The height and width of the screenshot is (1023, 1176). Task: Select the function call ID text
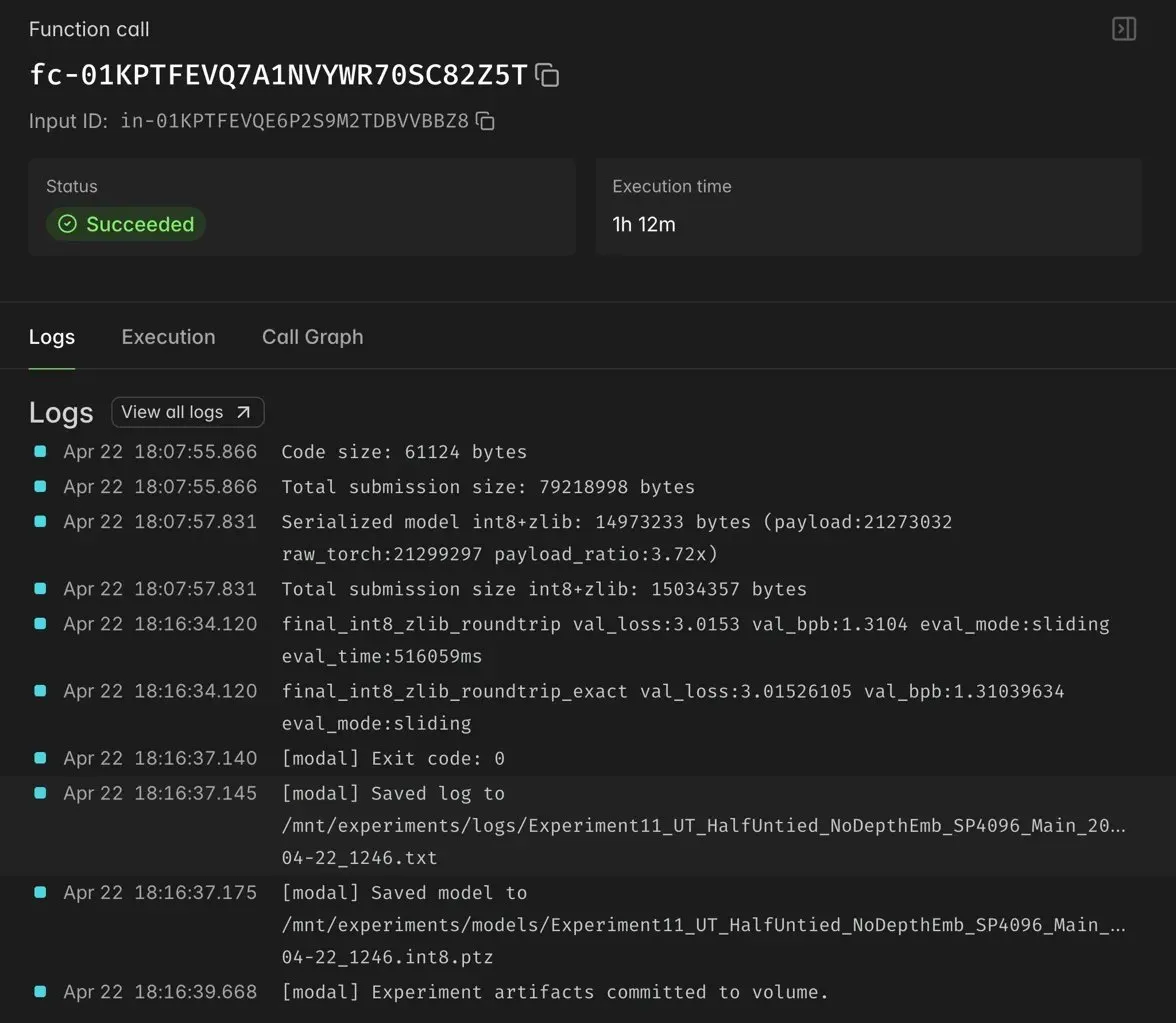point(278,75)
